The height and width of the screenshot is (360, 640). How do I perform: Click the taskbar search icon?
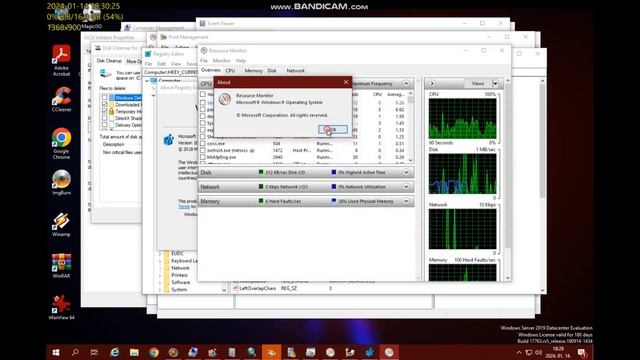pos(75,352)
